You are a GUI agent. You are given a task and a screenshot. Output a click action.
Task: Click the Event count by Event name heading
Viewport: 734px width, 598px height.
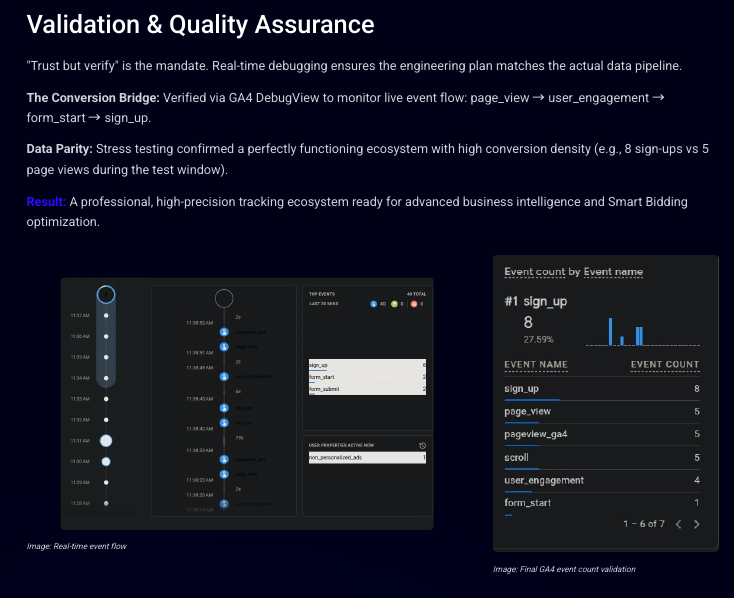coord(573,272)
